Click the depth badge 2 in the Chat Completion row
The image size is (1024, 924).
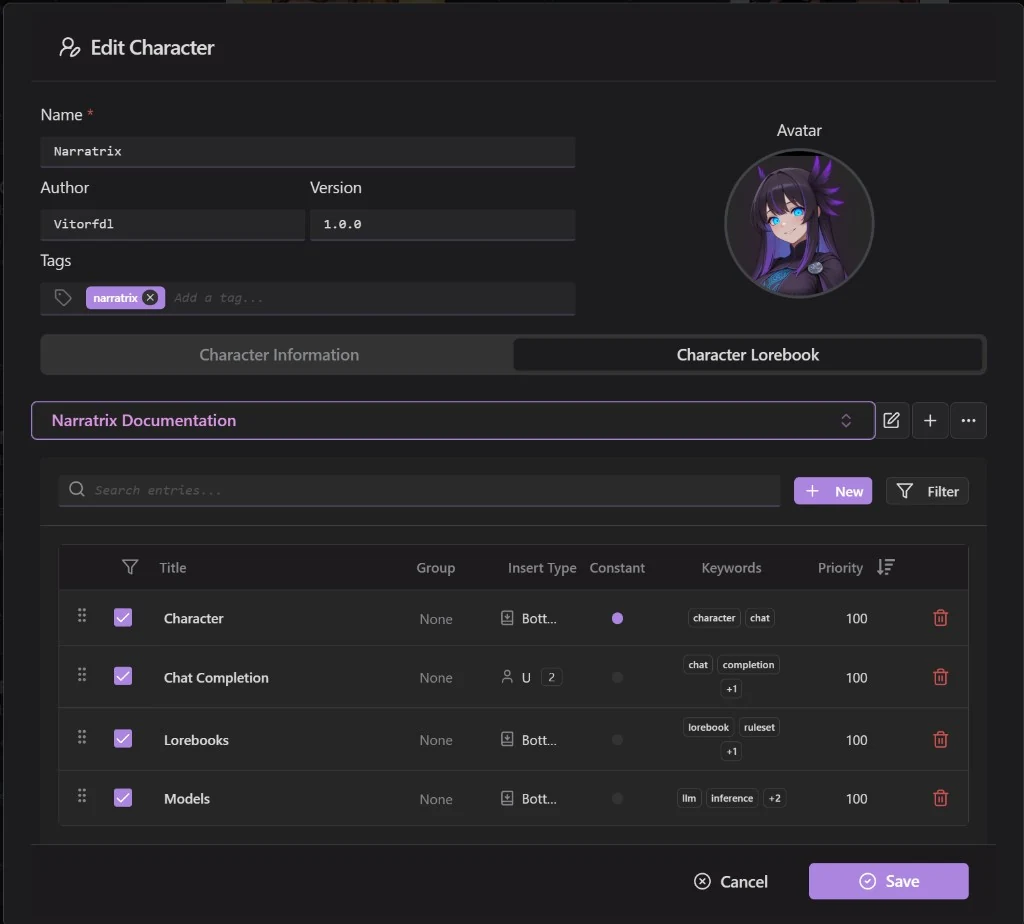[x=551, y=677]
